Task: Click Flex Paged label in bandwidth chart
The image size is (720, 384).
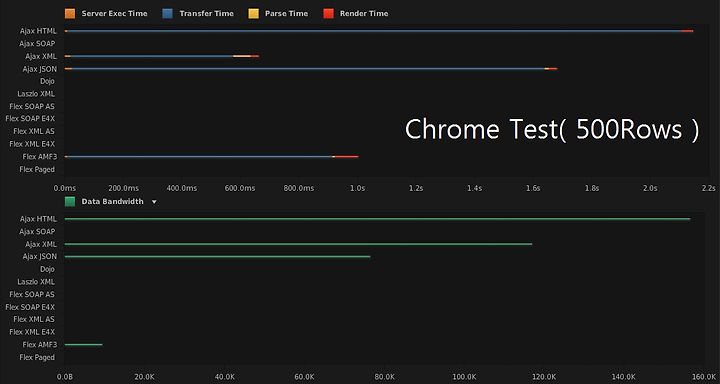Action: click(37, 357)
